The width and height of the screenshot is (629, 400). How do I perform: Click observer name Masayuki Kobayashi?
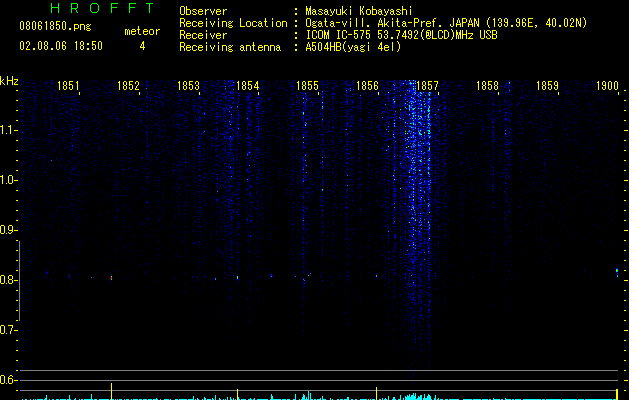(359, 11)
